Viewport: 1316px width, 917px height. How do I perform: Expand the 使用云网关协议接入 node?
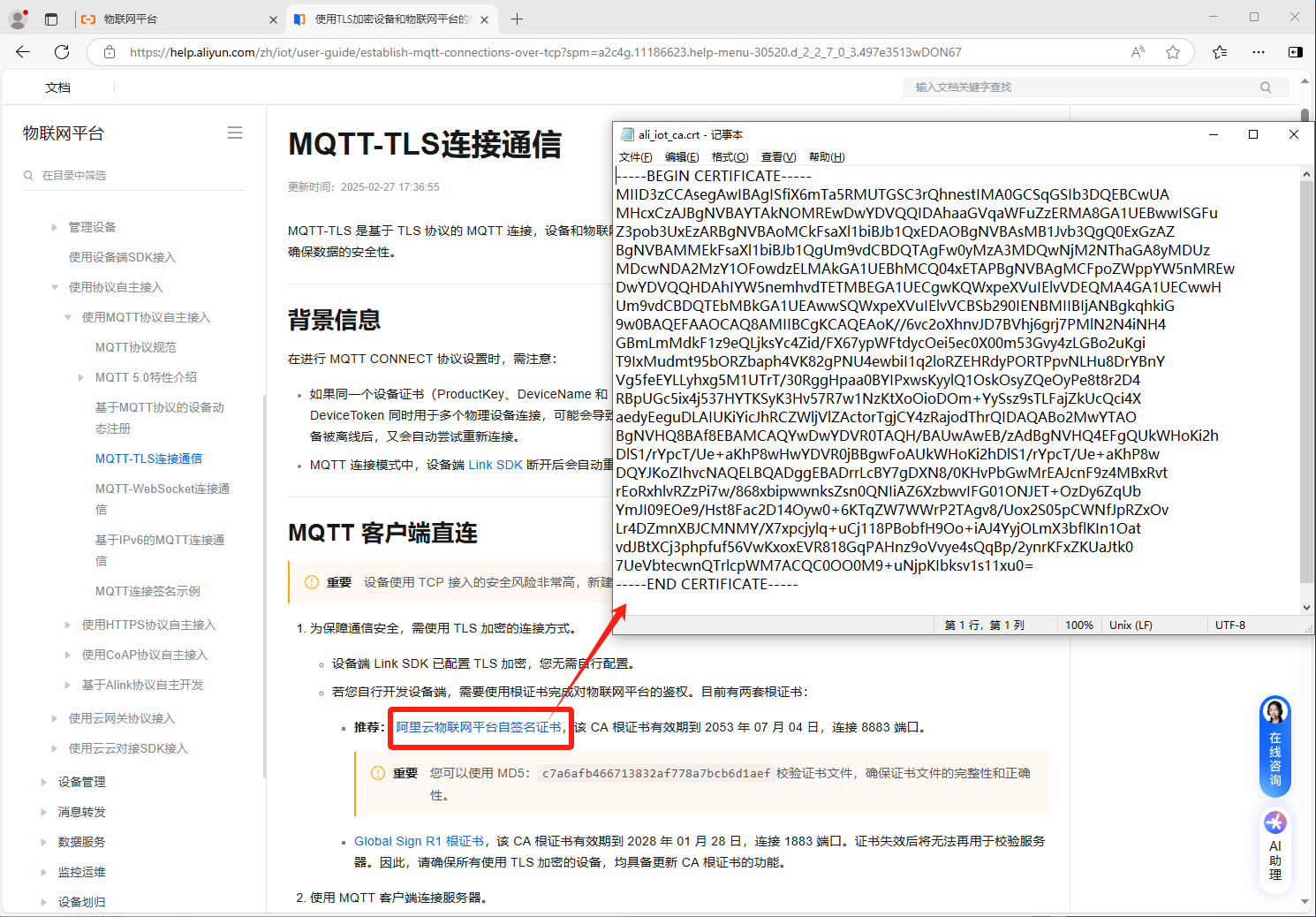tap(55, 718)
